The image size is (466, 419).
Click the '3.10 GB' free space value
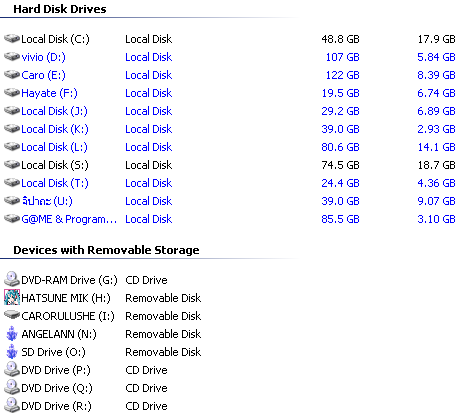click(436, 219)
